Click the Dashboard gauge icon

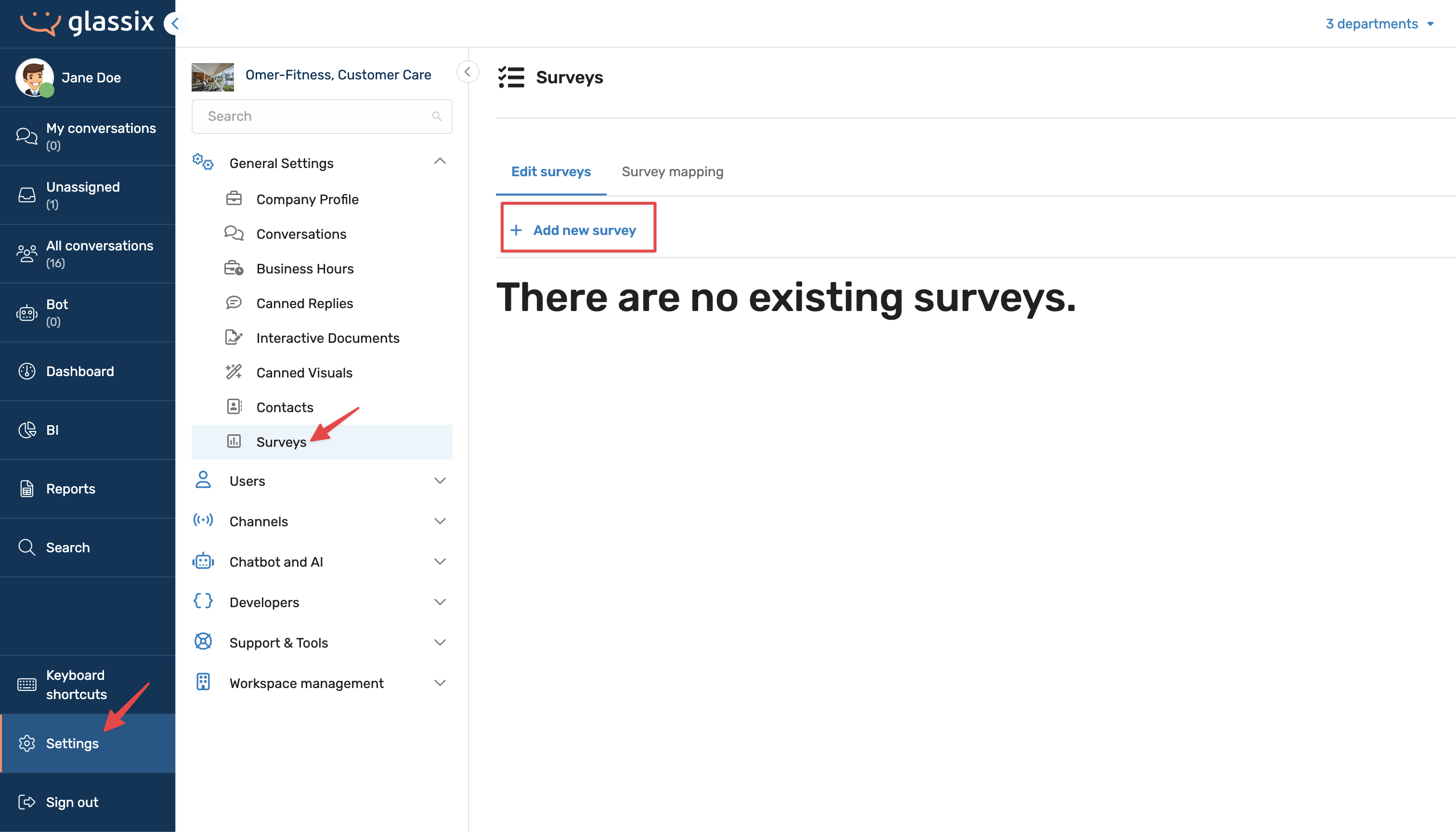[27, 371]
